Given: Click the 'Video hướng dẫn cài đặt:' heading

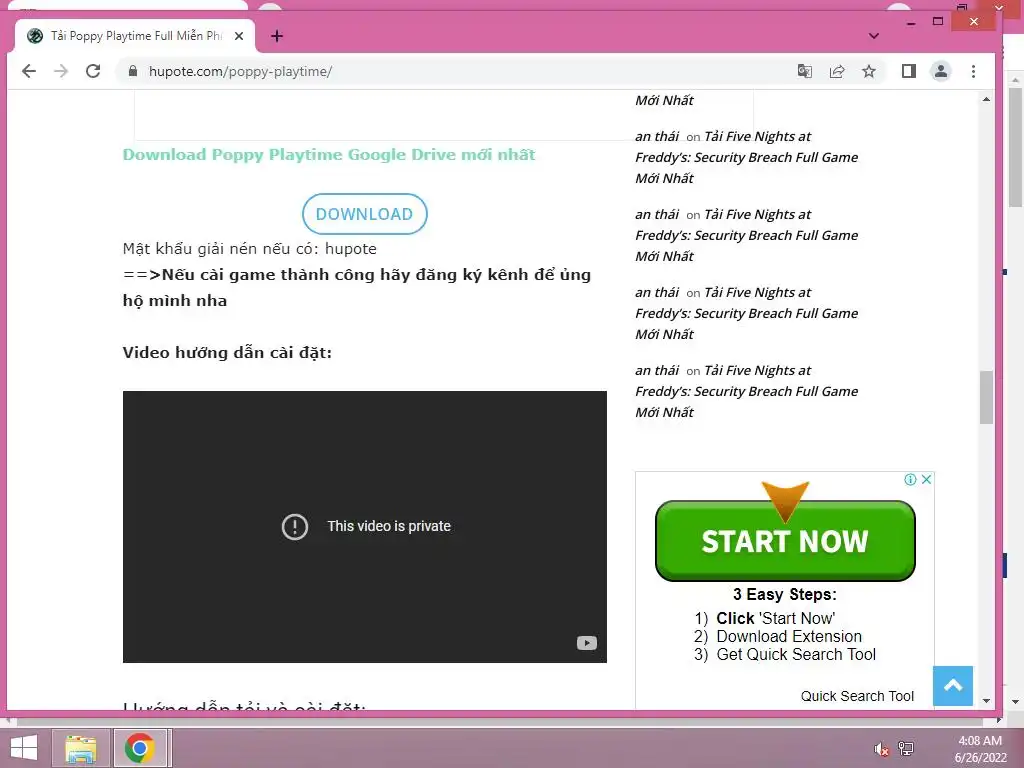Looking at the screenshot, I should 227,353.
